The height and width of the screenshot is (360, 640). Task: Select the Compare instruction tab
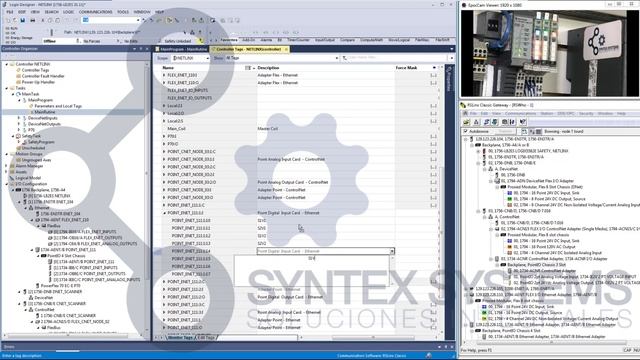[x=347, y=40]
